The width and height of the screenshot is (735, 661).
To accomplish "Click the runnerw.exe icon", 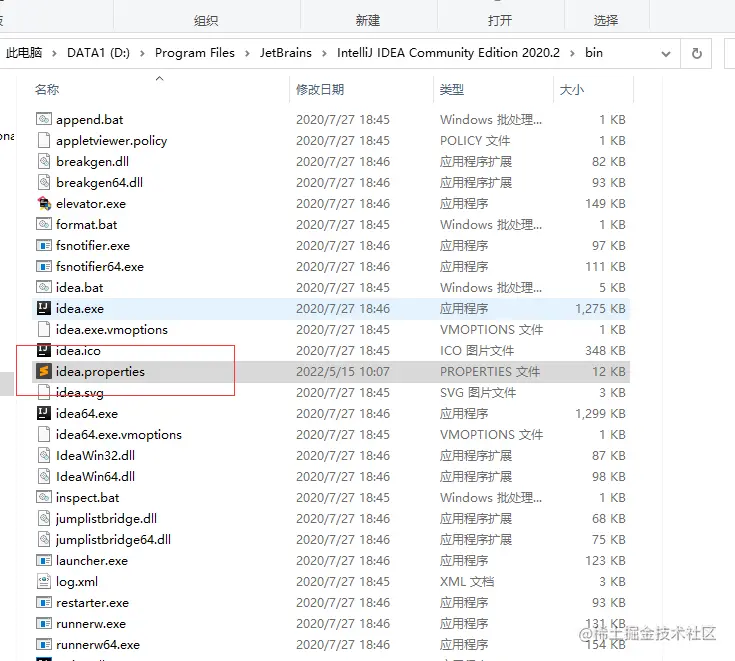I will [x=44, y=623].
